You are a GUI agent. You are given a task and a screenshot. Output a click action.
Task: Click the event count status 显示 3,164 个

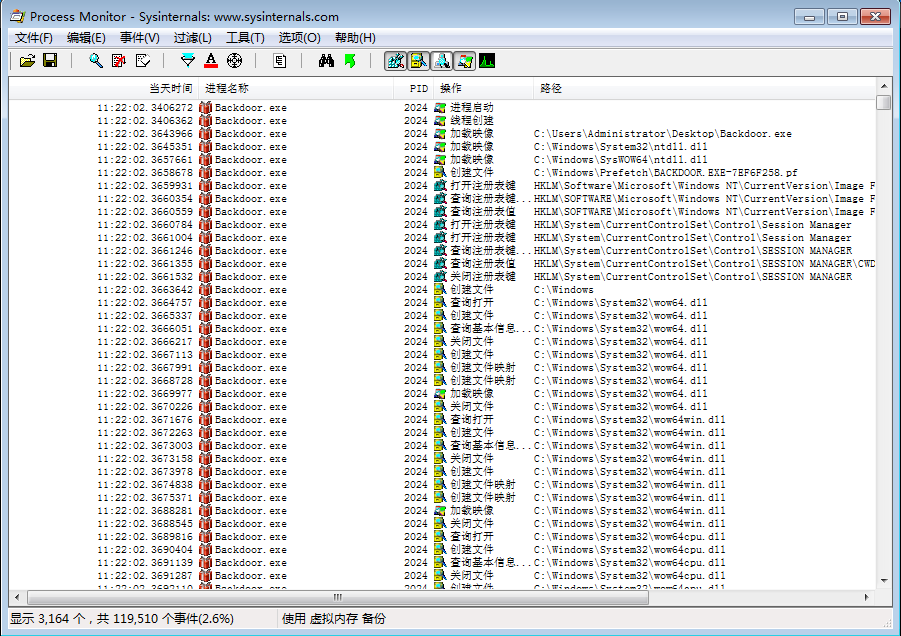[48, 619]
